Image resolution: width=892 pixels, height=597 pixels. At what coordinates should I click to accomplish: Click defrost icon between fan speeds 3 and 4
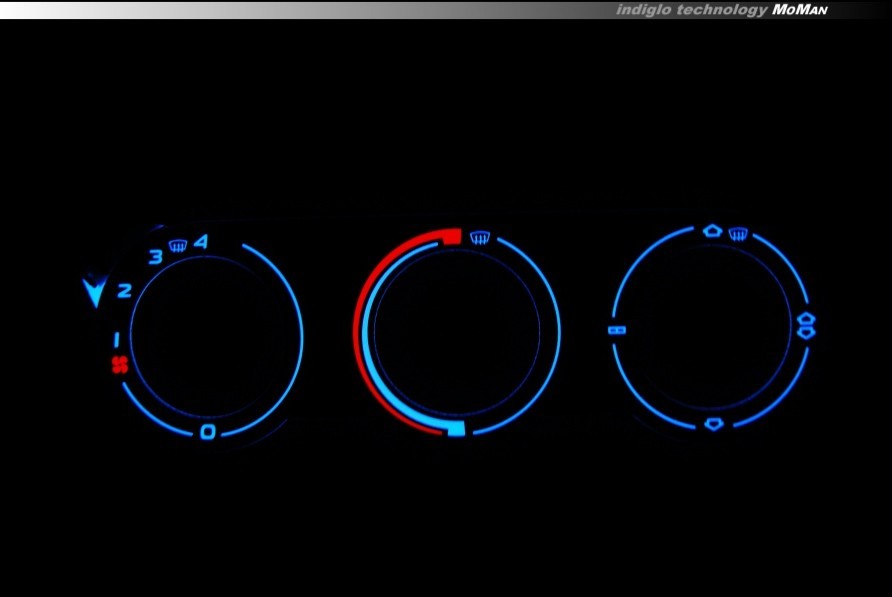178,244
